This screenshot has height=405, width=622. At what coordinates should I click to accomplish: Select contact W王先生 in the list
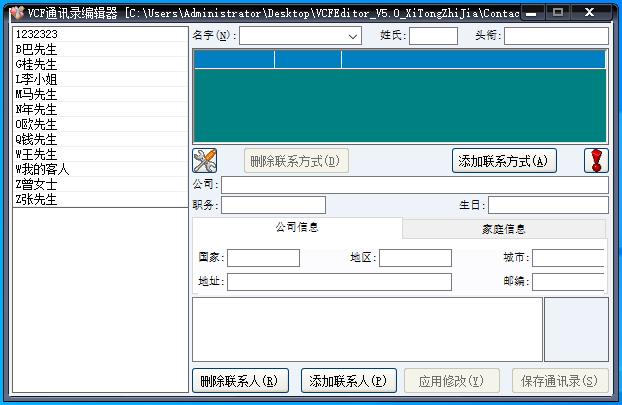pyautogui.click(x=100, y=154)
